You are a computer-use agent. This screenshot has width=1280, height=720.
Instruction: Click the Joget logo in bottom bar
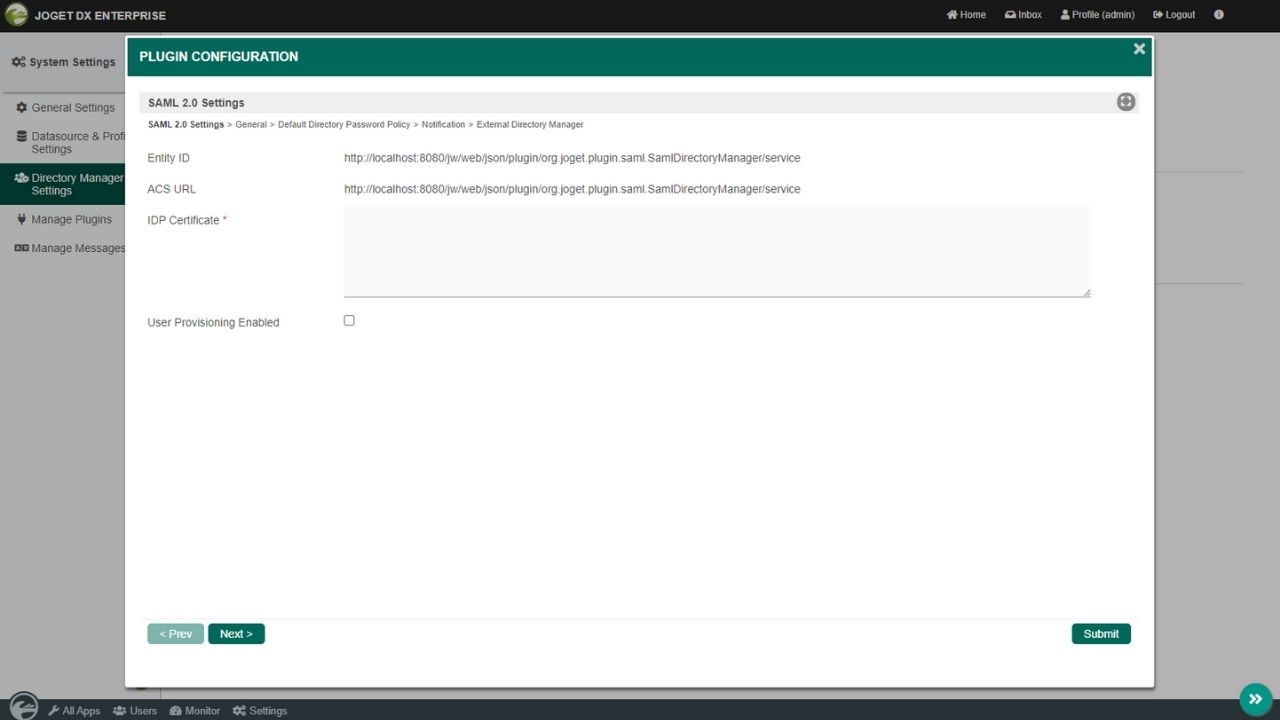[23, 706]
